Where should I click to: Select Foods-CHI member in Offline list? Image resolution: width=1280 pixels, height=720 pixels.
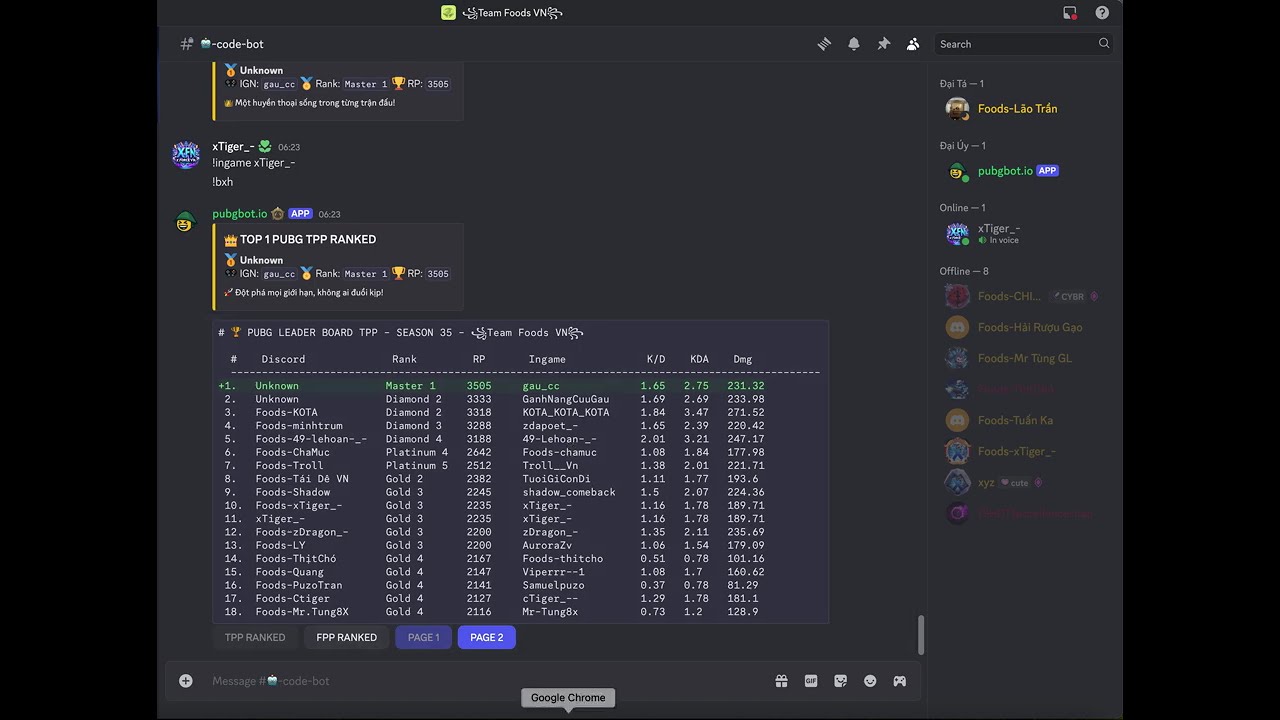[1009, 296]
